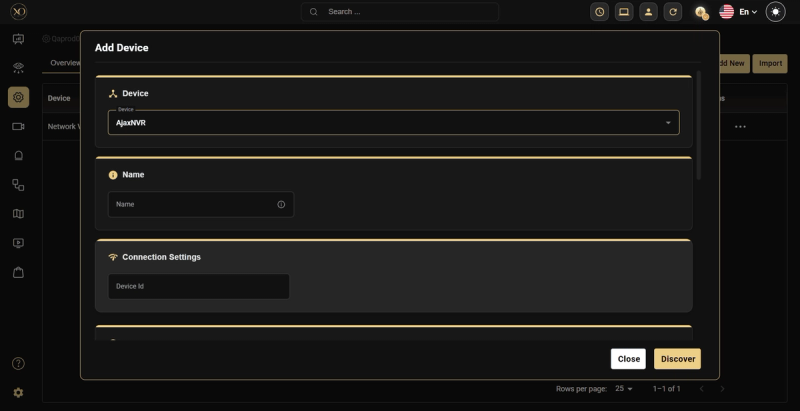Image resolution: width=800 pixels, height=411 pixels.
Task: Click the Connection Settings section heading
Action: [x=161, y=257]
